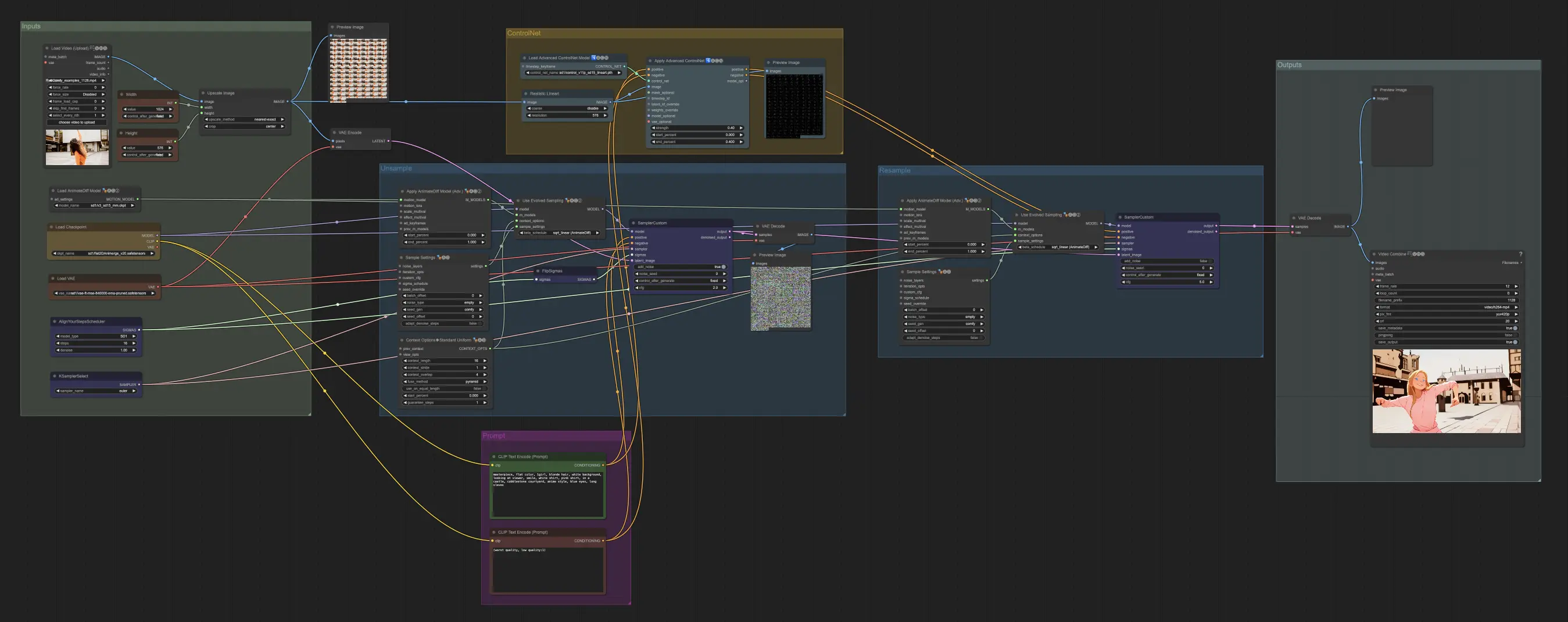This screenshot has height=622, width=1568.
Task: Click filename_prefix field in Video Combine
Action: [1447, 300]
